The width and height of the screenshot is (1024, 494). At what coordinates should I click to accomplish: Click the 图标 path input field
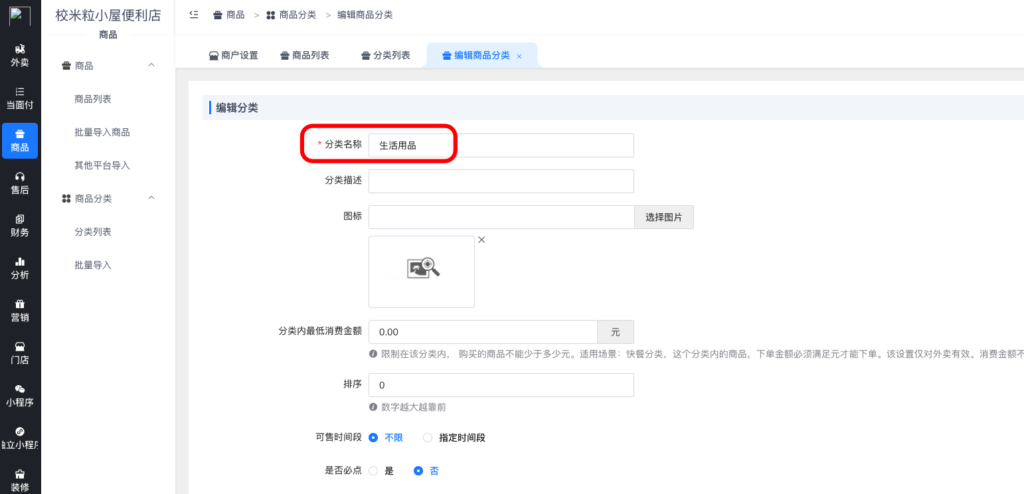click(x=501, y=217)
